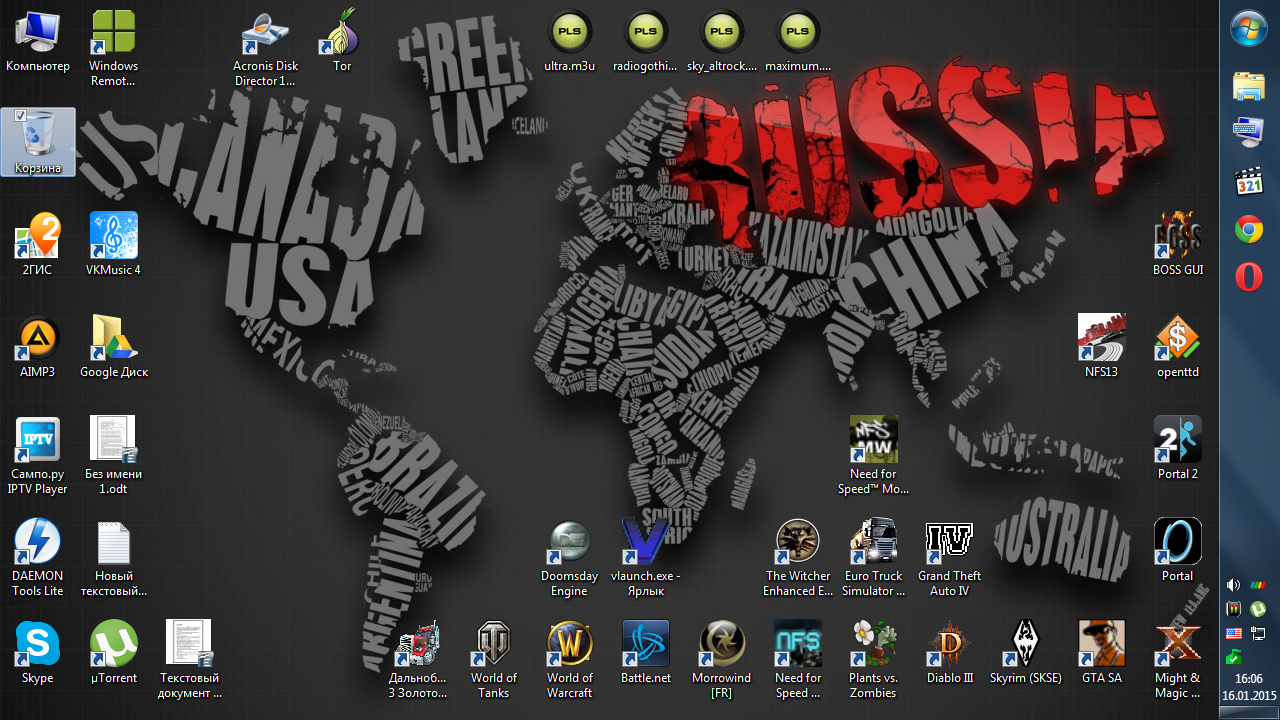Select the µTorrent desktop shortcut
The image size is (1280, 720).
[114, 653]
